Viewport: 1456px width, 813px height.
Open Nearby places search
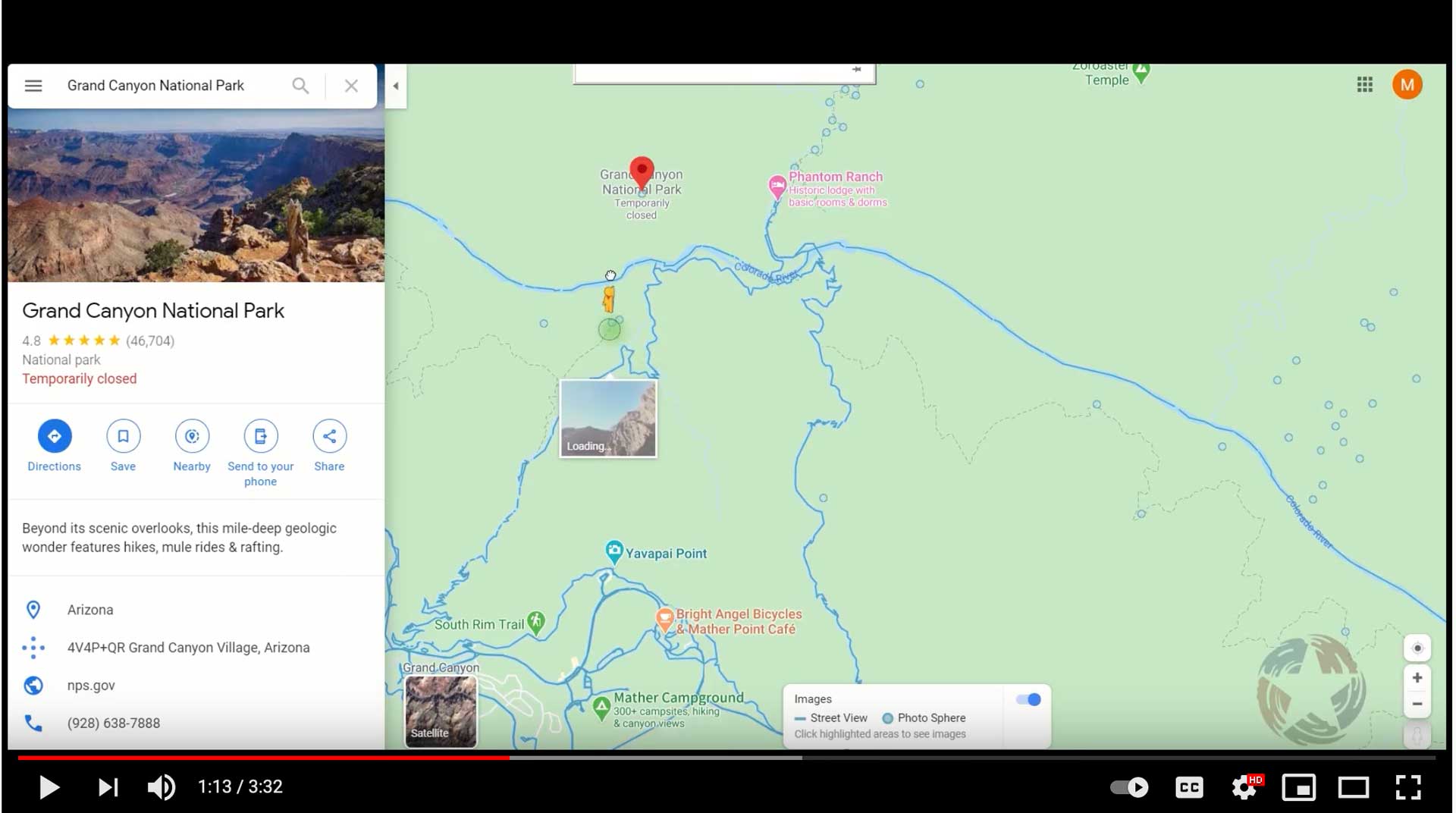192,436
